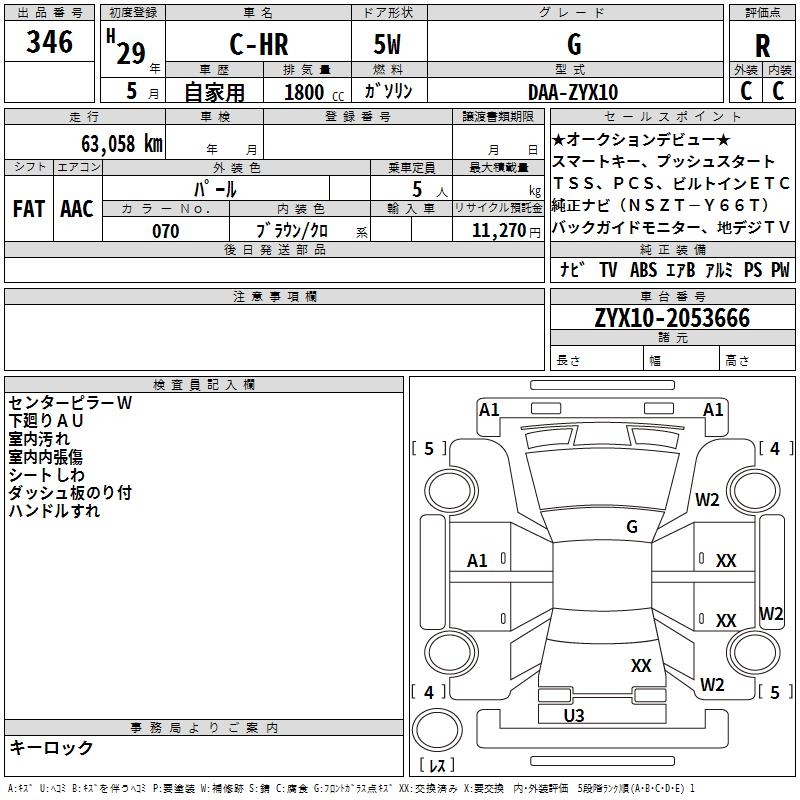Click the mileage value 63,058 km
The width and height of the screenshot is (800, 800).
(x=122, y=144)
